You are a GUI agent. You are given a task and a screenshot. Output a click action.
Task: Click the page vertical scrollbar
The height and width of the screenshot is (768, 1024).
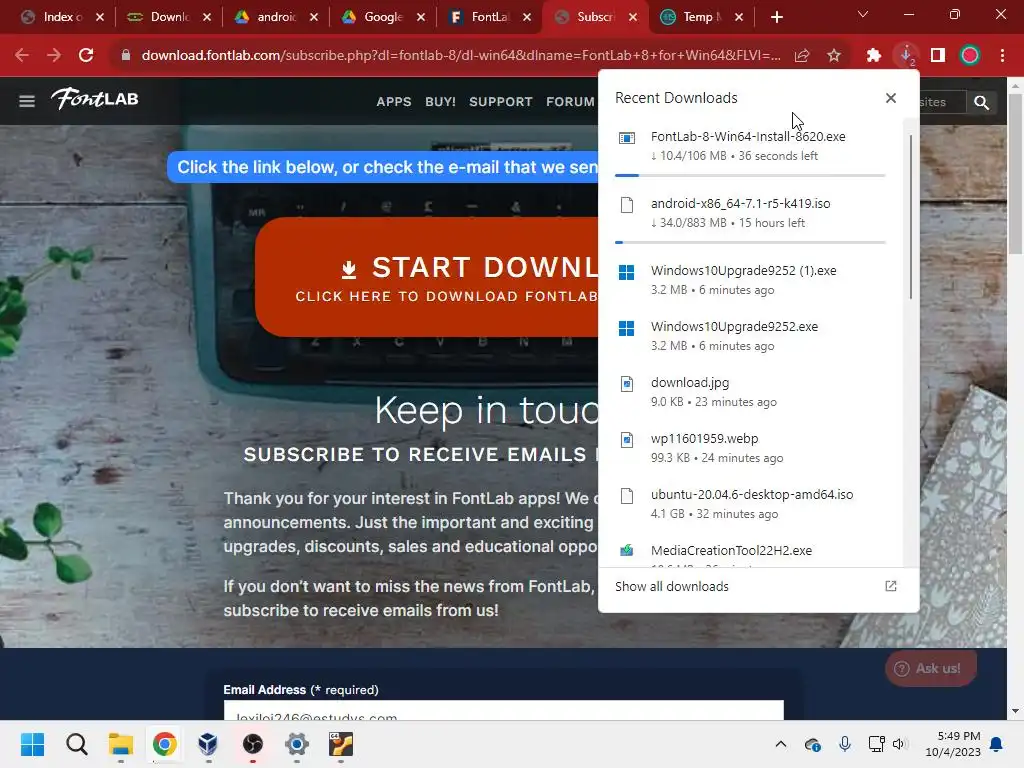(1015, 174)
